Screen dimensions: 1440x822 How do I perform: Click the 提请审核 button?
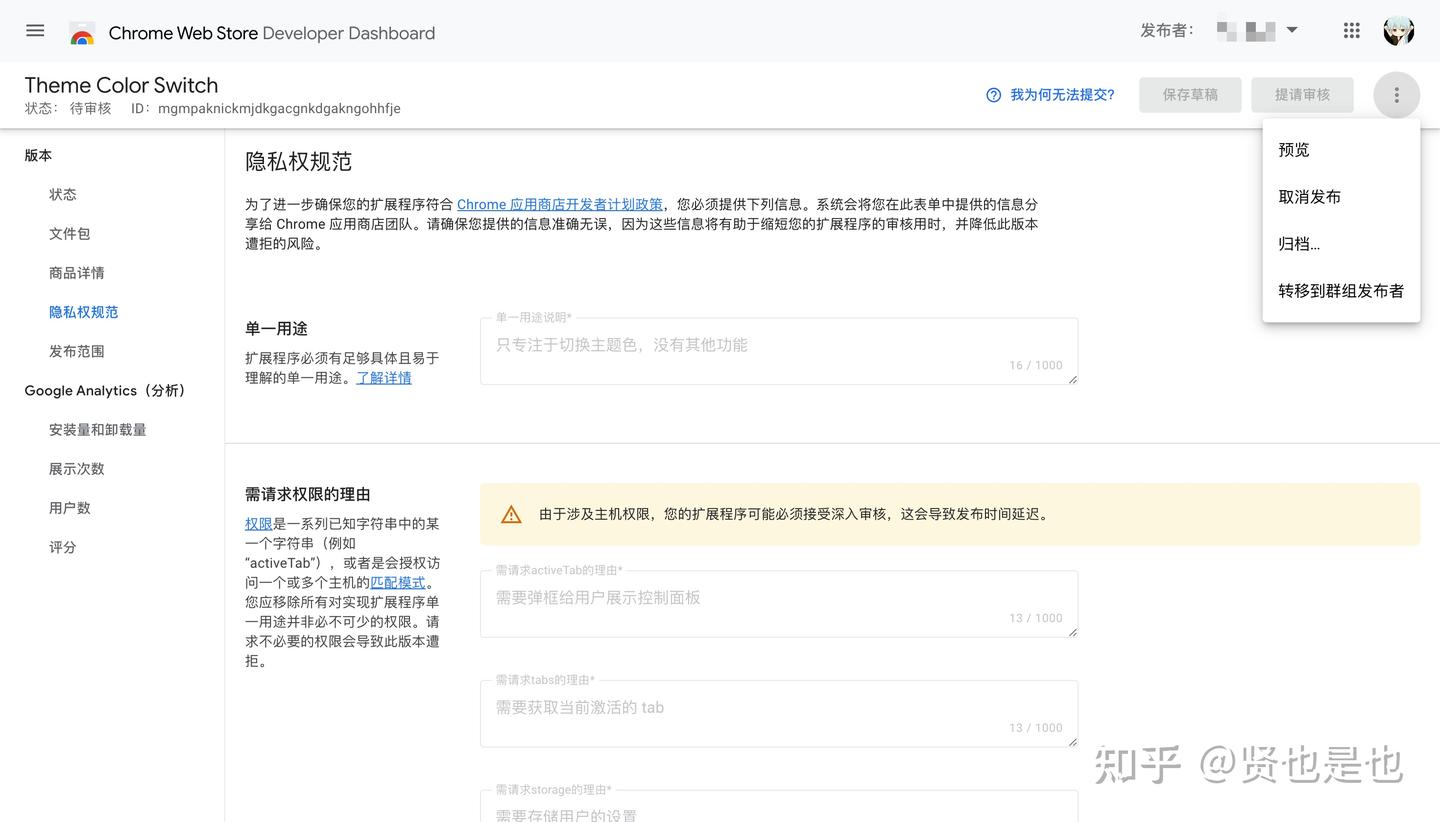click(1302, 94)
